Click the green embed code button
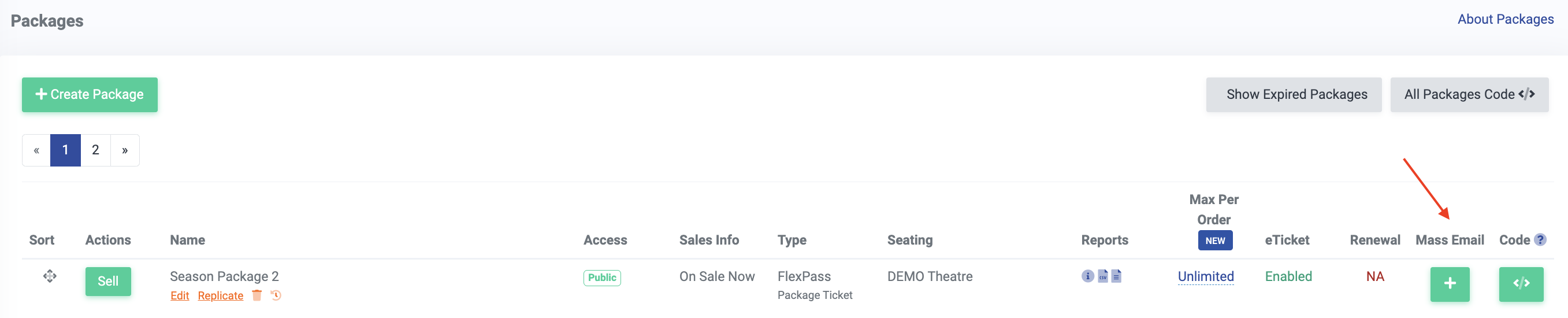Image resolution: width=1568 pixels, height=318 pixels. 1521,283
